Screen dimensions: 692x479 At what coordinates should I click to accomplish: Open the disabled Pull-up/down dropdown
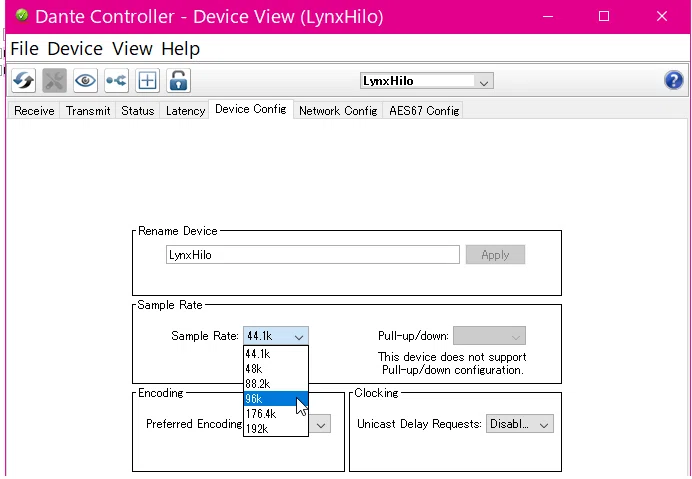tap(489, 336)
